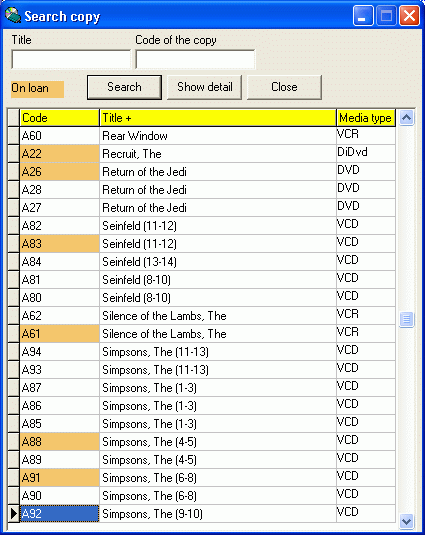This screenshot has width=425, height=535.
Task: Sort by the Title column header
Action: coord(218,118)
